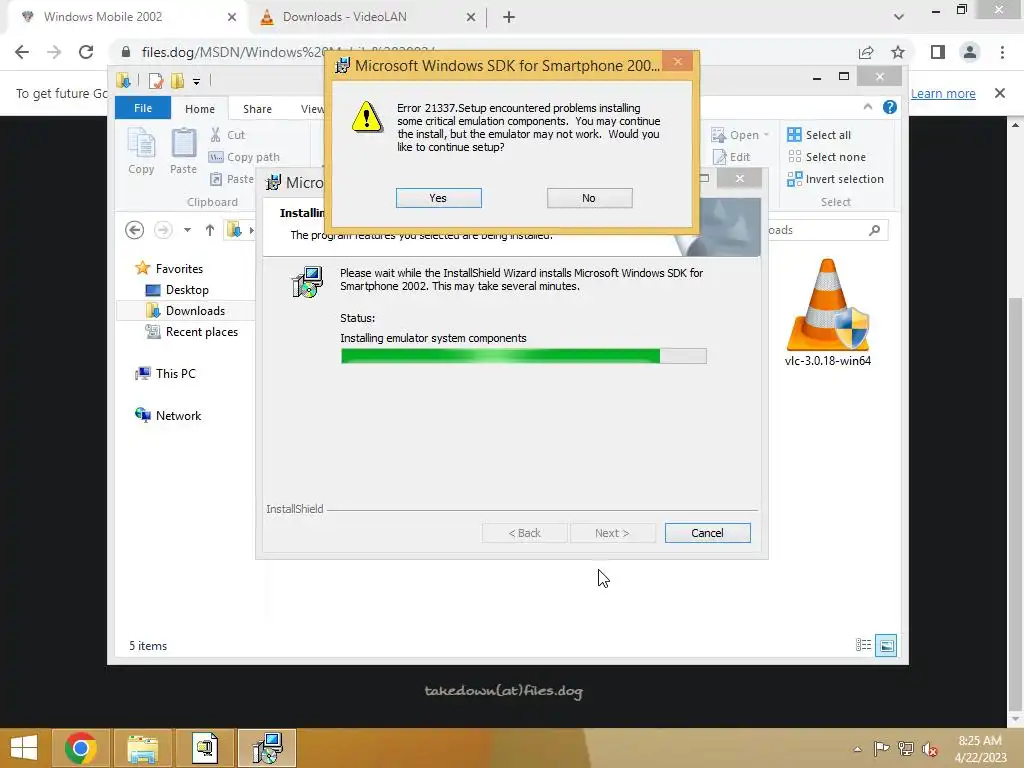Click quick access Properties icon in Explorer
1024x768 pixels.
(155, 81)
